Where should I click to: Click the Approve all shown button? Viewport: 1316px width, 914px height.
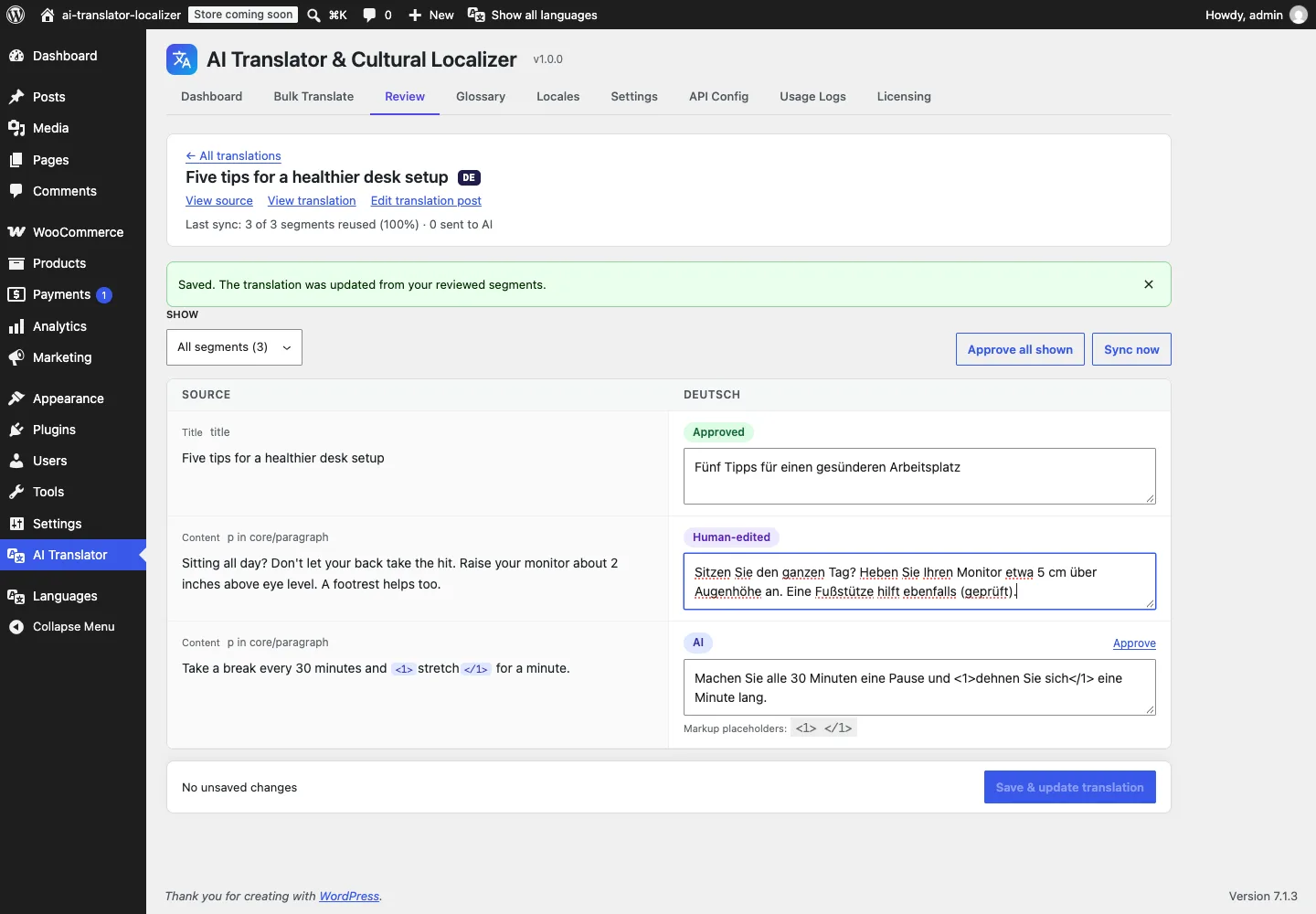click(x=1020, y=349)
